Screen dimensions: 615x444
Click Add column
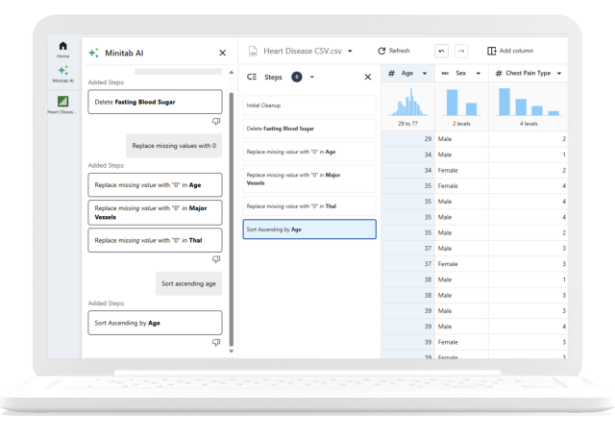pyautogui.click(x=510, y=51)
